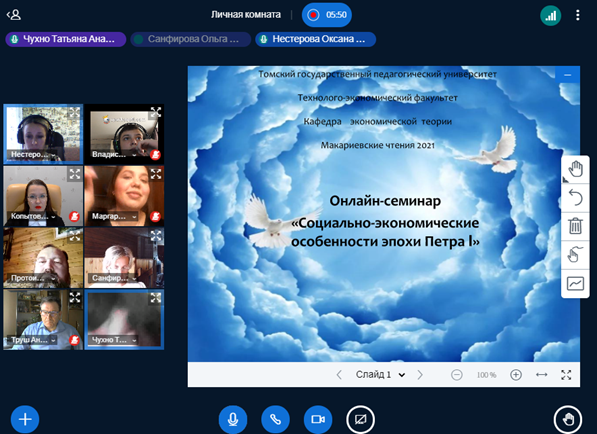Toggle the microphone on or off
The image size is (597, 434).
pos(233,420)
